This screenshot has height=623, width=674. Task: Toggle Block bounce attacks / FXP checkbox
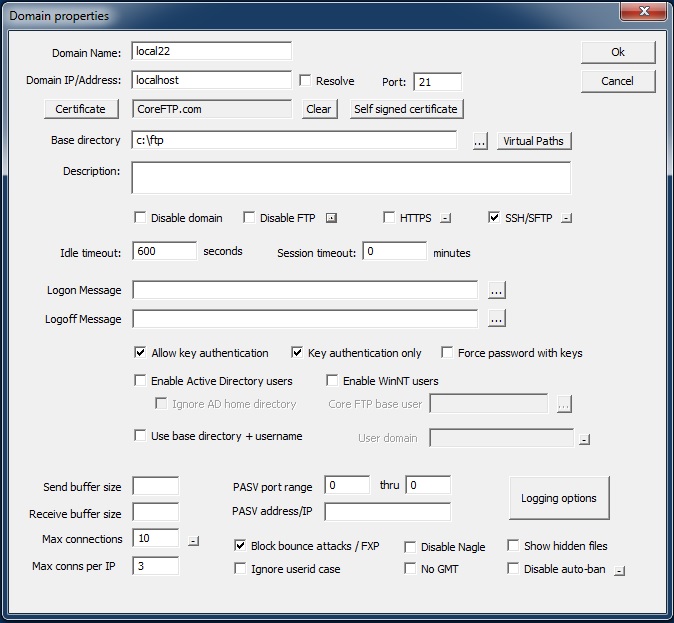point(240,546)
